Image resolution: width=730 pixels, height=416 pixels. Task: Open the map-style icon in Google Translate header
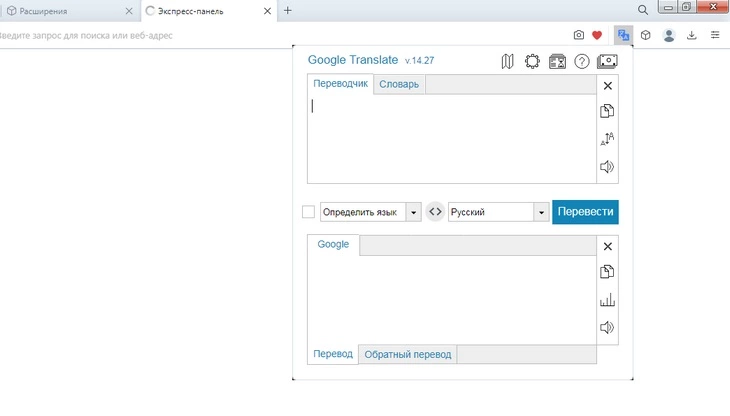click(x=507, y=61)
